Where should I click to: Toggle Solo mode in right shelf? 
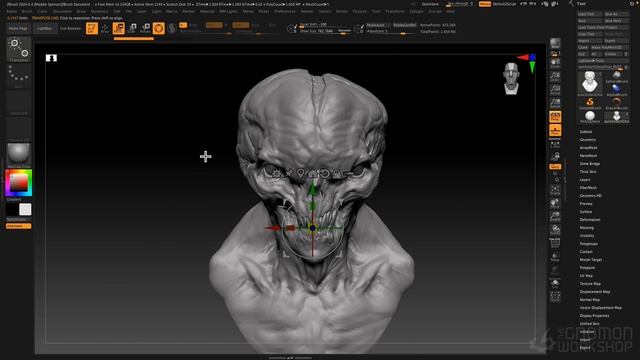555,283
